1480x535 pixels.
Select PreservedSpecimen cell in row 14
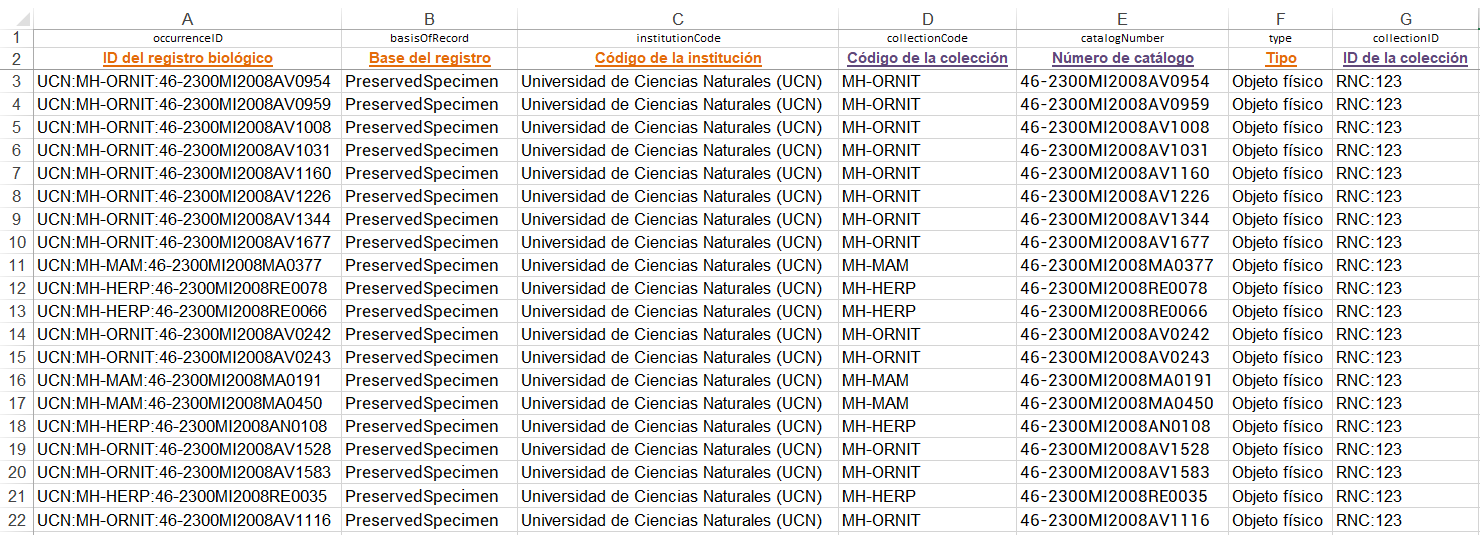pyautogui.click(x=429, y=334)
